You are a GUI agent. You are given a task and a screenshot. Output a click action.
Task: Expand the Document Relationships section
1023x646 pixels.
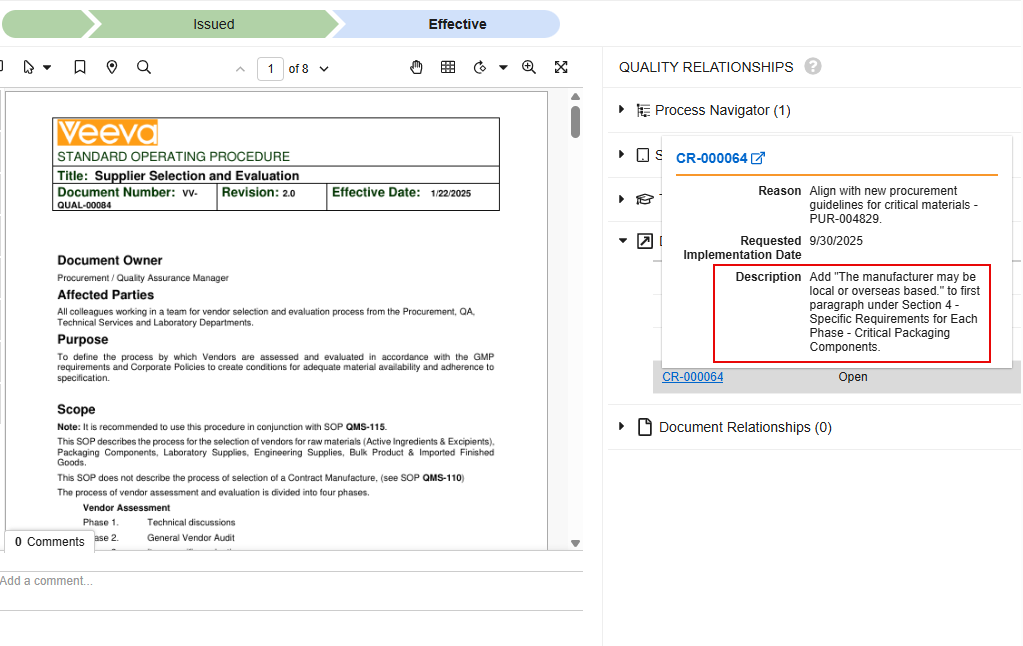[x=622, y=427]
